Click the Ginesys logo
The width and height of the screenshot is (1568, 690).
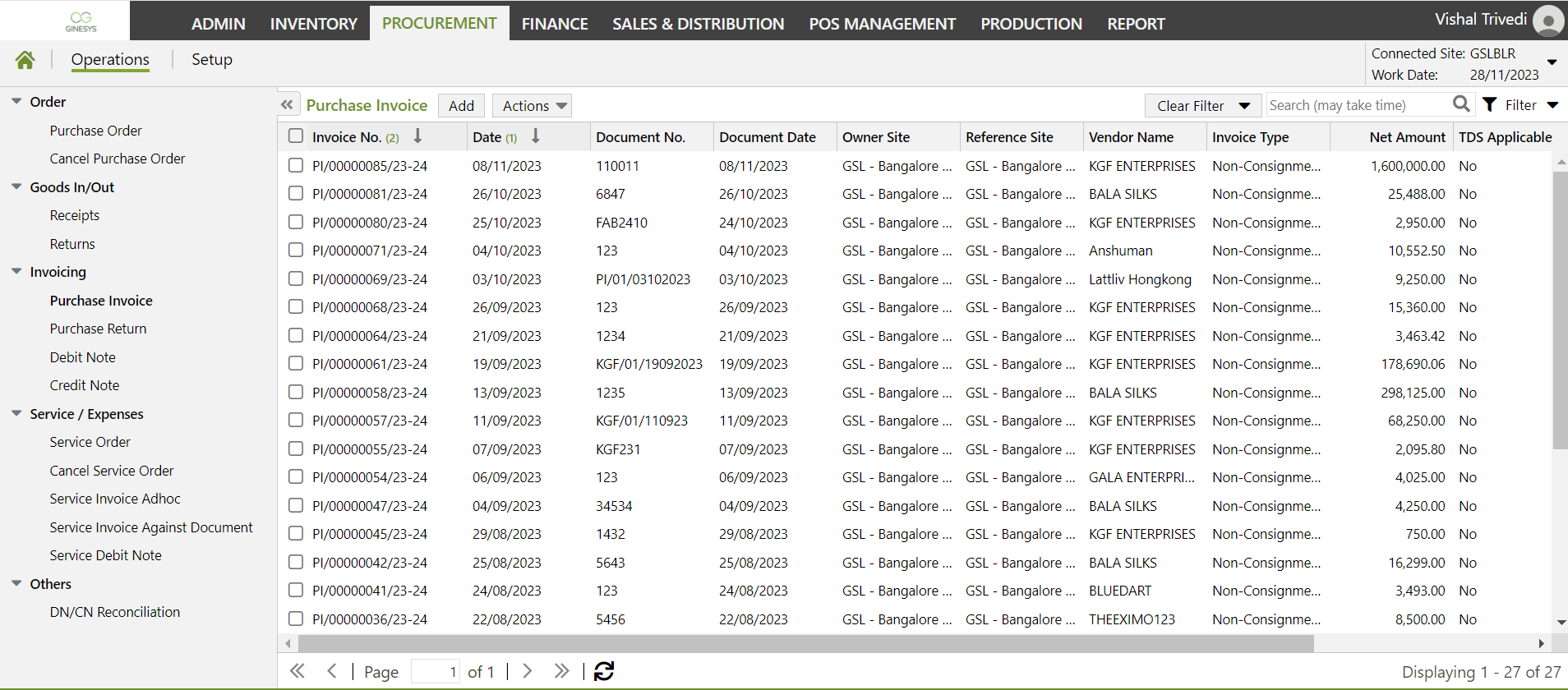pos(81,21)
